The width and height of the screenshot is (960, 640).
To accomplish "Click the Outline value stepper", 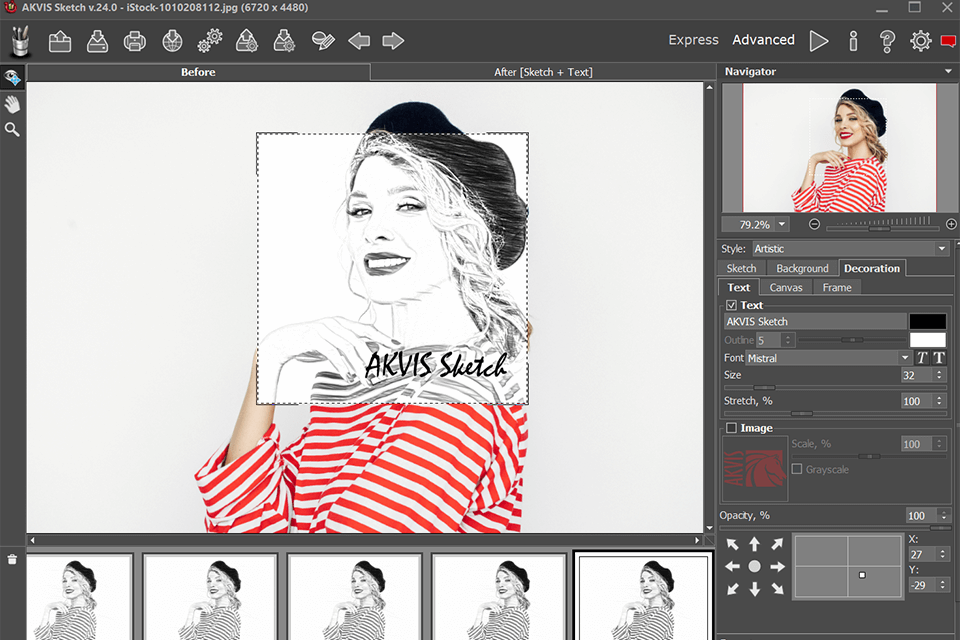I will coord(789,340).
